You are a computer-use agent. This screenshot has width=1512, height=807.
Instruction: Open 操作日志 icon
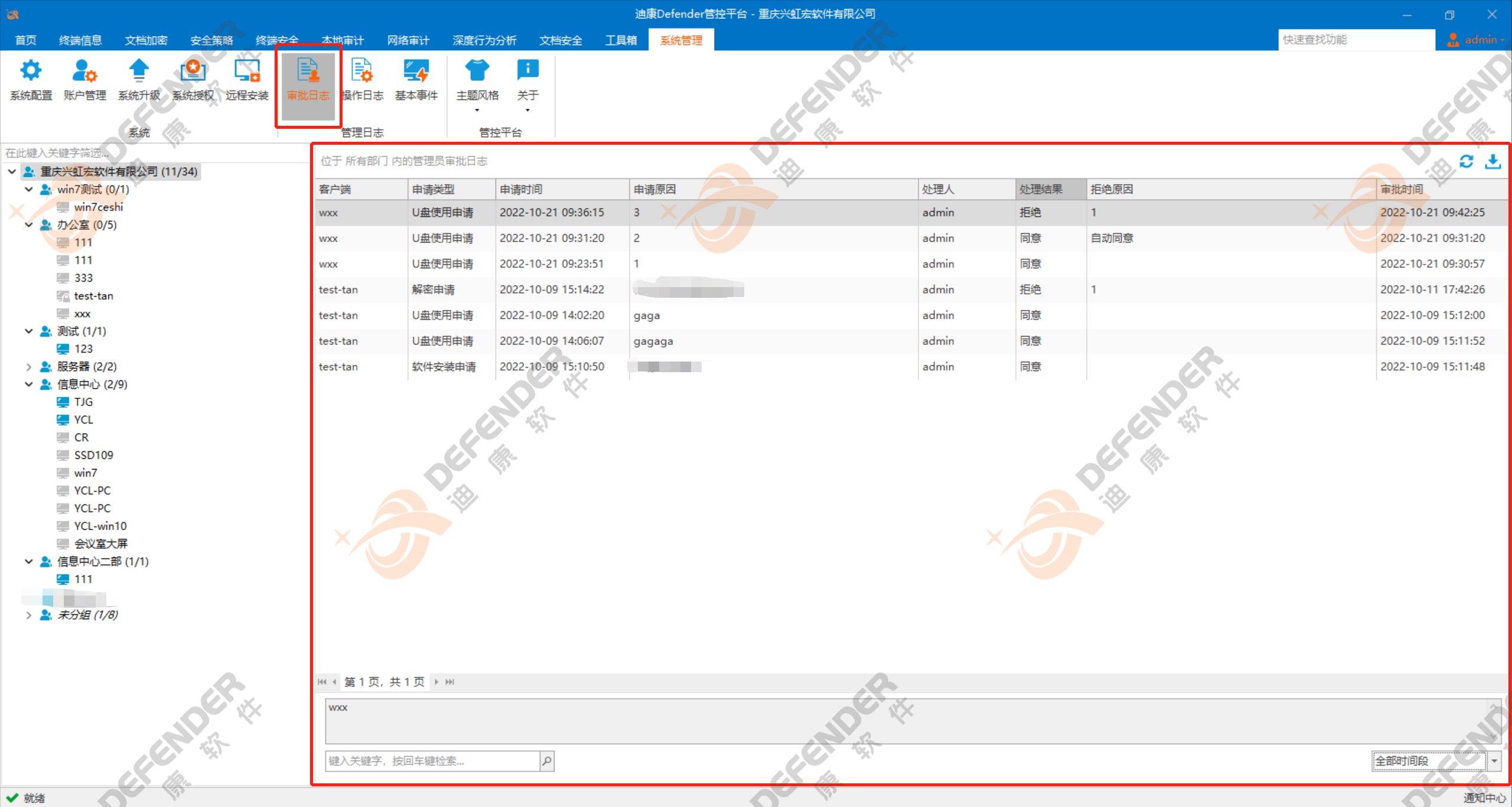click(x=362, y=71)
